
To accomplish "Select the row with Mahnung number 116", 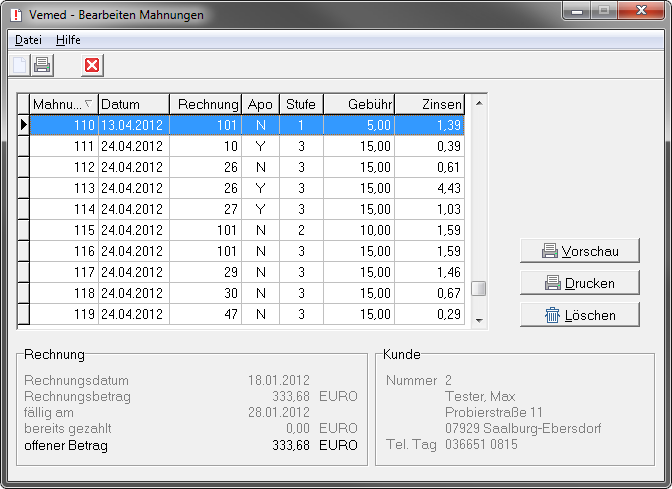I will click(x=247, y=251).
